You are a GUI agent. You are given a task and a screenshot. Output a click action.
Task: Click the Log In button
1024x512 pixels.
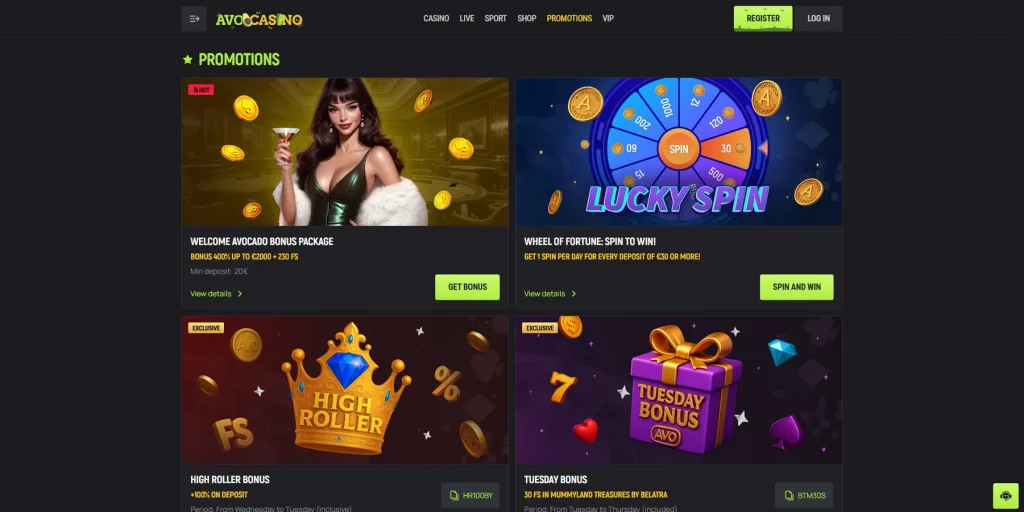[x=818, y=19]
